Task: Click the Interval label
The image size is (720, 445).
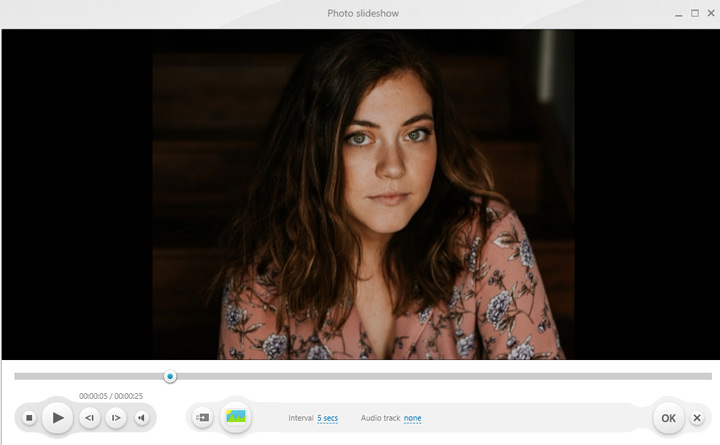Action: [301, 418]
